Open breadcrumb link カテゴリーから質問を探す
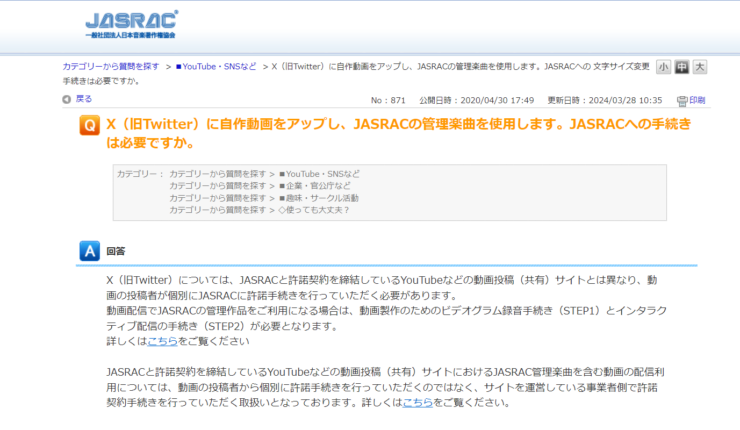740x430 pixels. pos(111,66)
